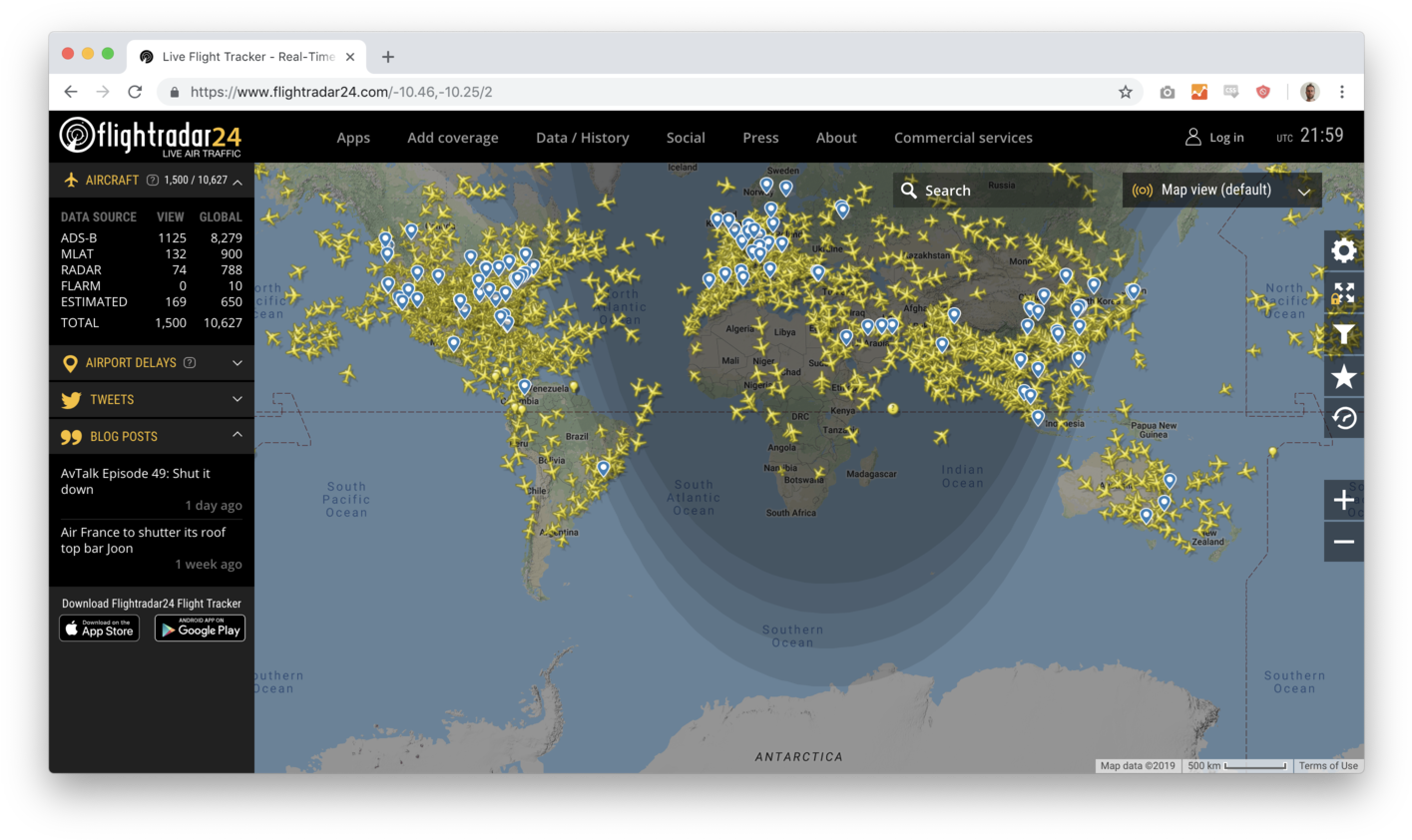
Task: Click the Flightradar24 logo
Action: click(151, 137)
